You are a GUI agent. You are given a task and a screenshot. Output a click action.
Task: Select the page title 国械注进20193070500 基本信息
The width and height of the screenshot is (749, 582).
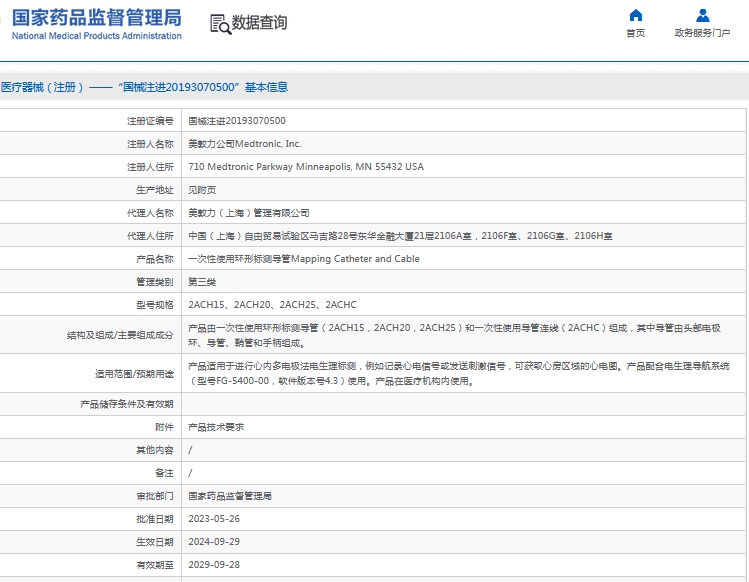(x=144, y=87)
